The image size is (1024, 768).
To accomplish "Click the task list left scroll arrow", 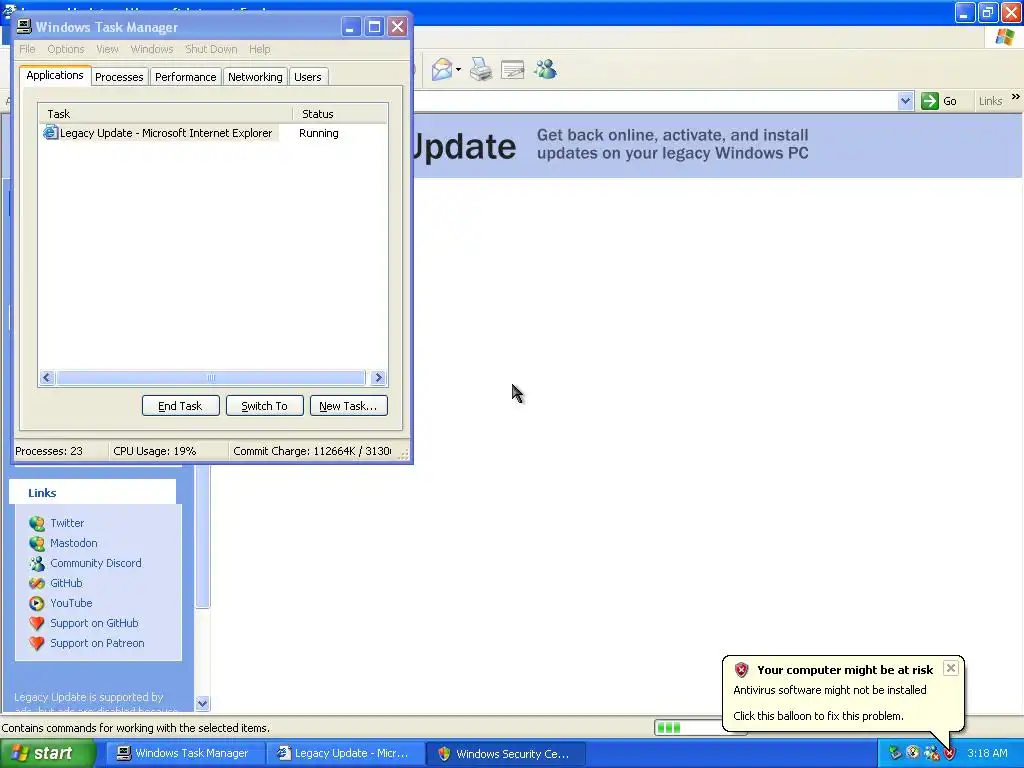I will point(47,377).
